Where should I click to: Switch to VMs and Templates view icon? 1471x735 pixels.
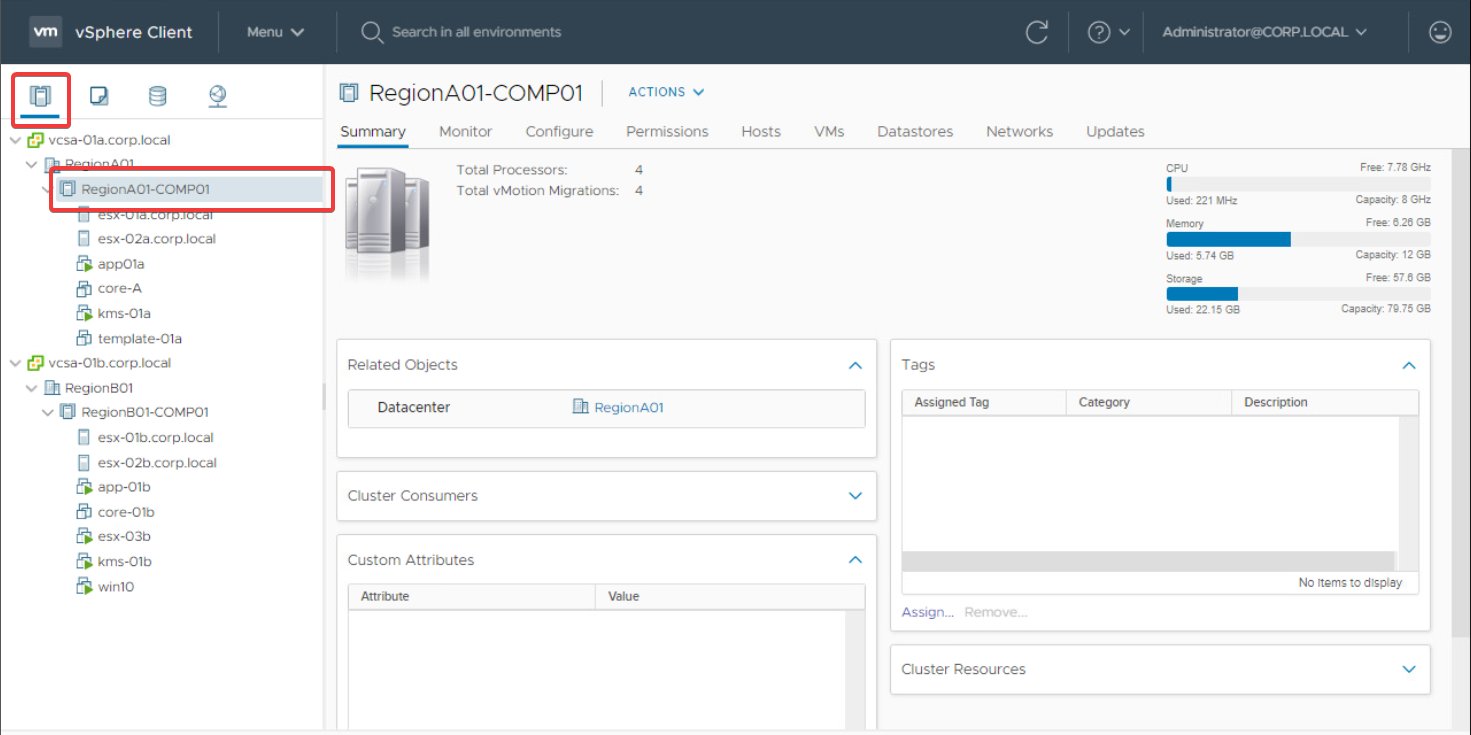99,96
